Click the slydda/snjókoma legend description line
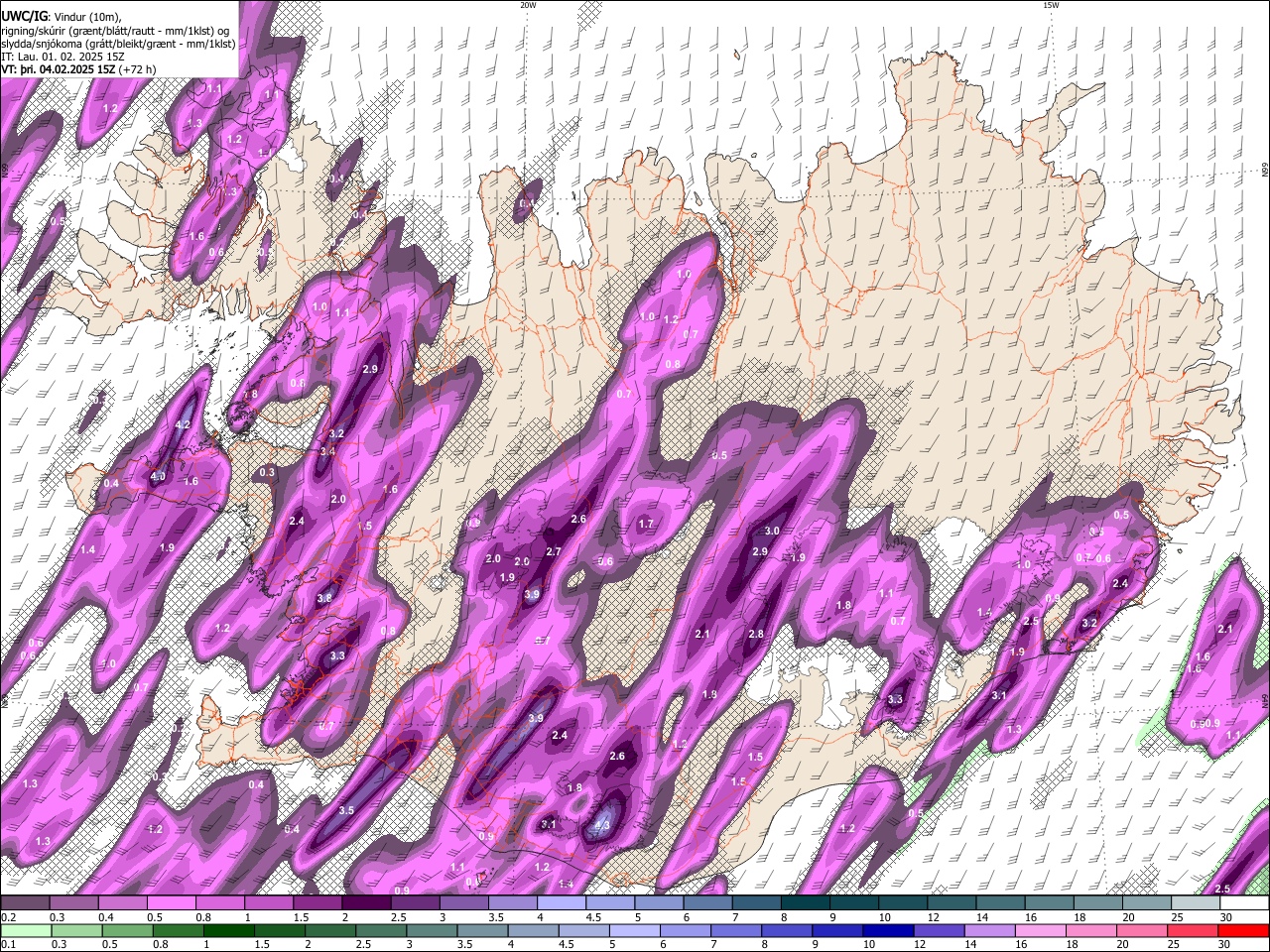The height and width of the screenshot is (952, 1270). [x=118, y=44]
